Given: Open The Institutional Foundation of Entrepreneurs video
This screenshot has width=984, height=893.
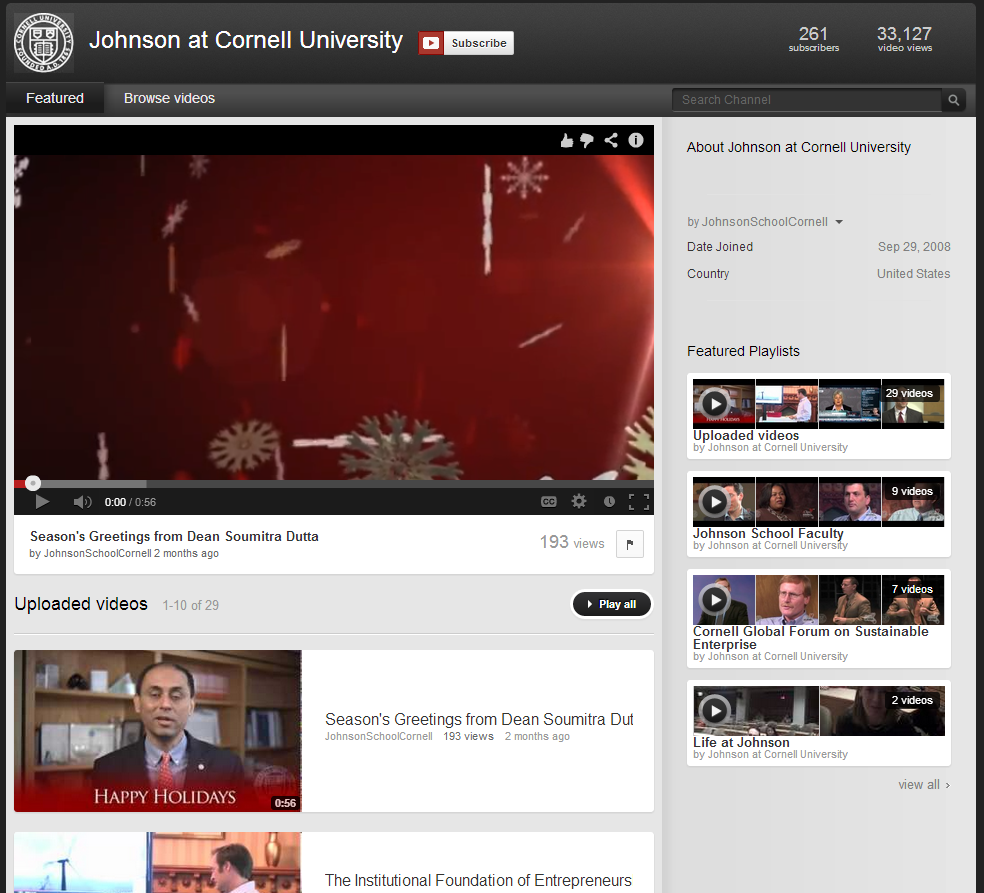Looking at the screenshot, I should point(478,880).
